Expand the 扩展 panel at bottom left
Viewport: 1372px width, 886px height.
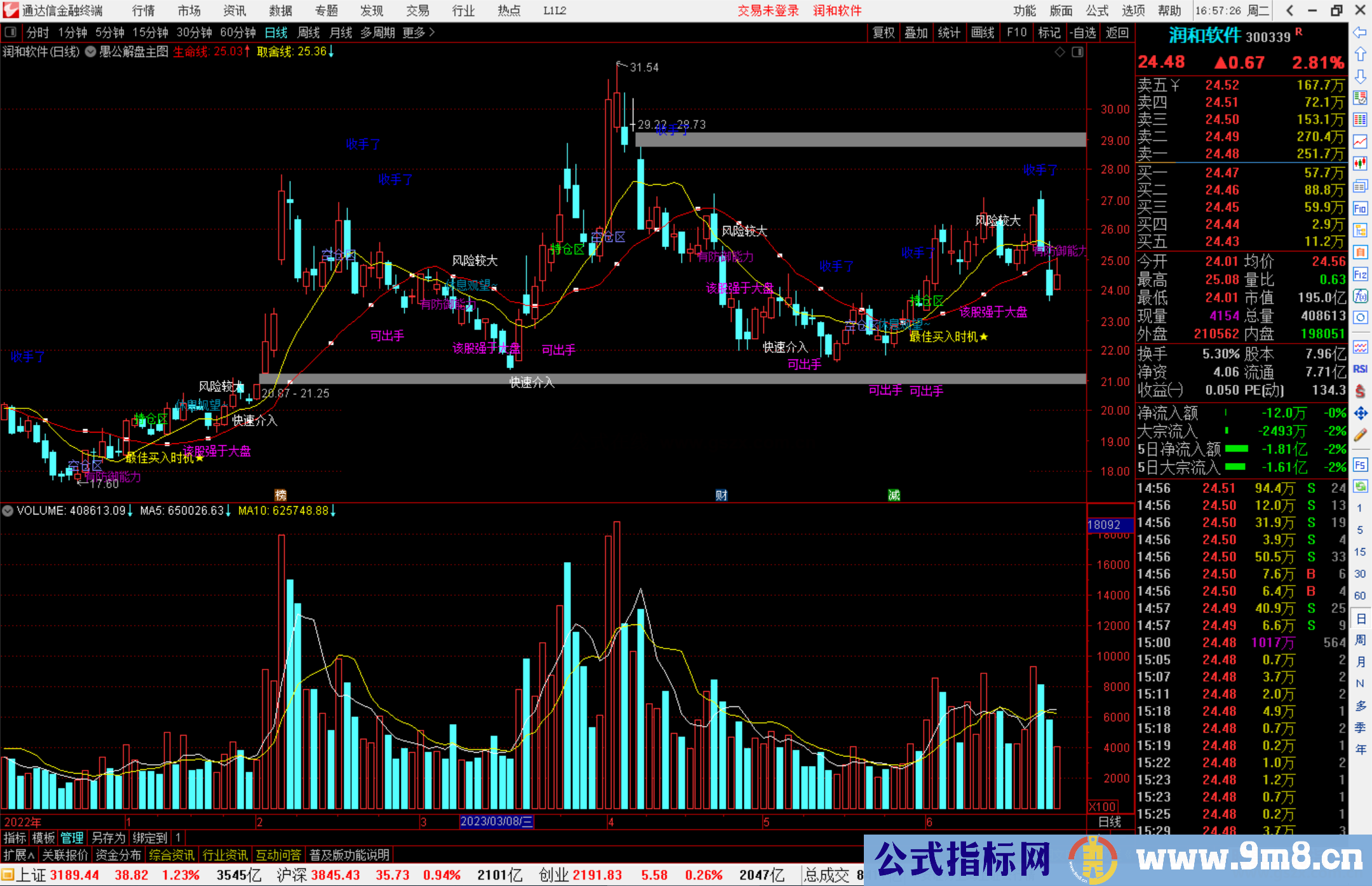point(19,855)
